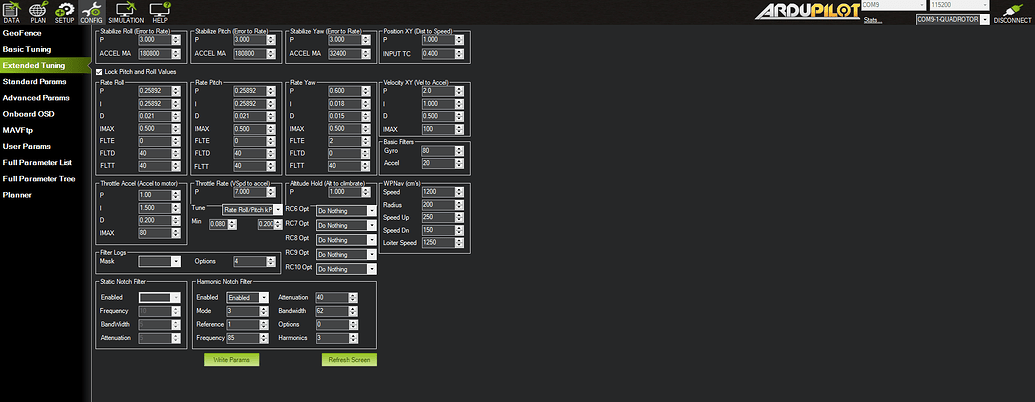This screenshot has width=1035, height=402.
Task: Open the COM9 port dropdown
Action: [892, 5]
